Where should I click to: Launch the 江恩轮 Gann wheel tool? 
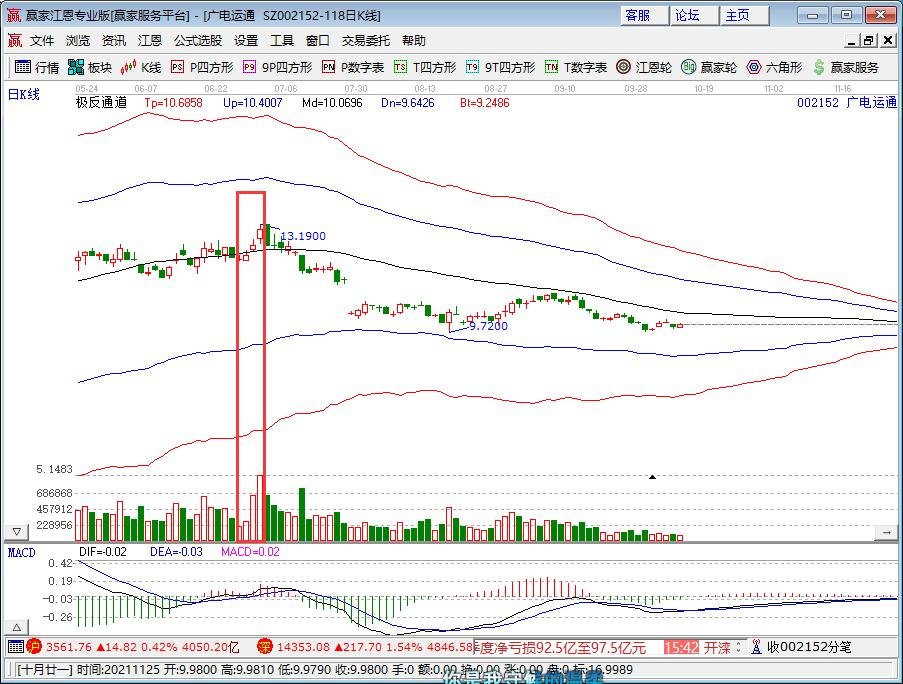645,68
